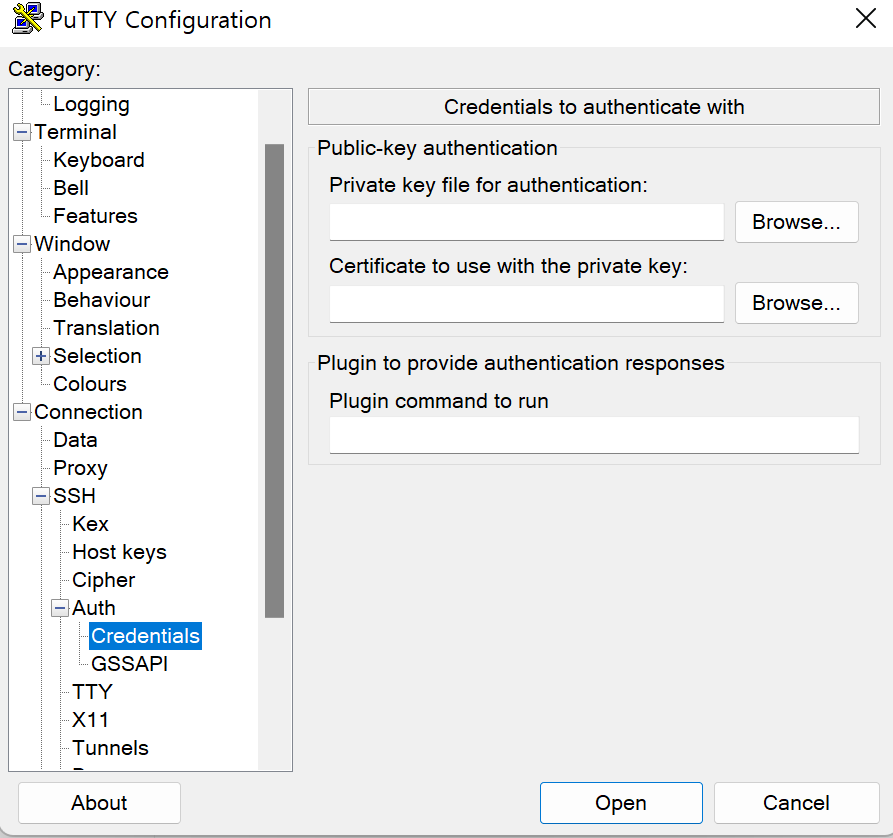Image resolution: width=893 pixels, height=838 pixels.
Task: Collapse the Connection tree node
Action: pos(22,412)
